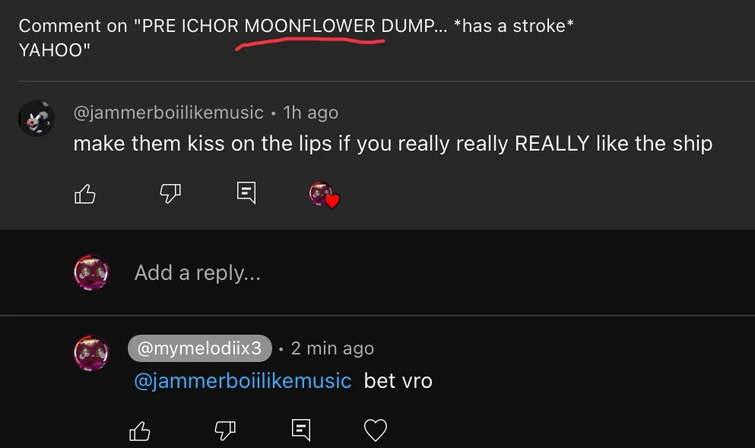
Task: Open the @mymelodiix3 channel badge
Action: pos(200,348)
